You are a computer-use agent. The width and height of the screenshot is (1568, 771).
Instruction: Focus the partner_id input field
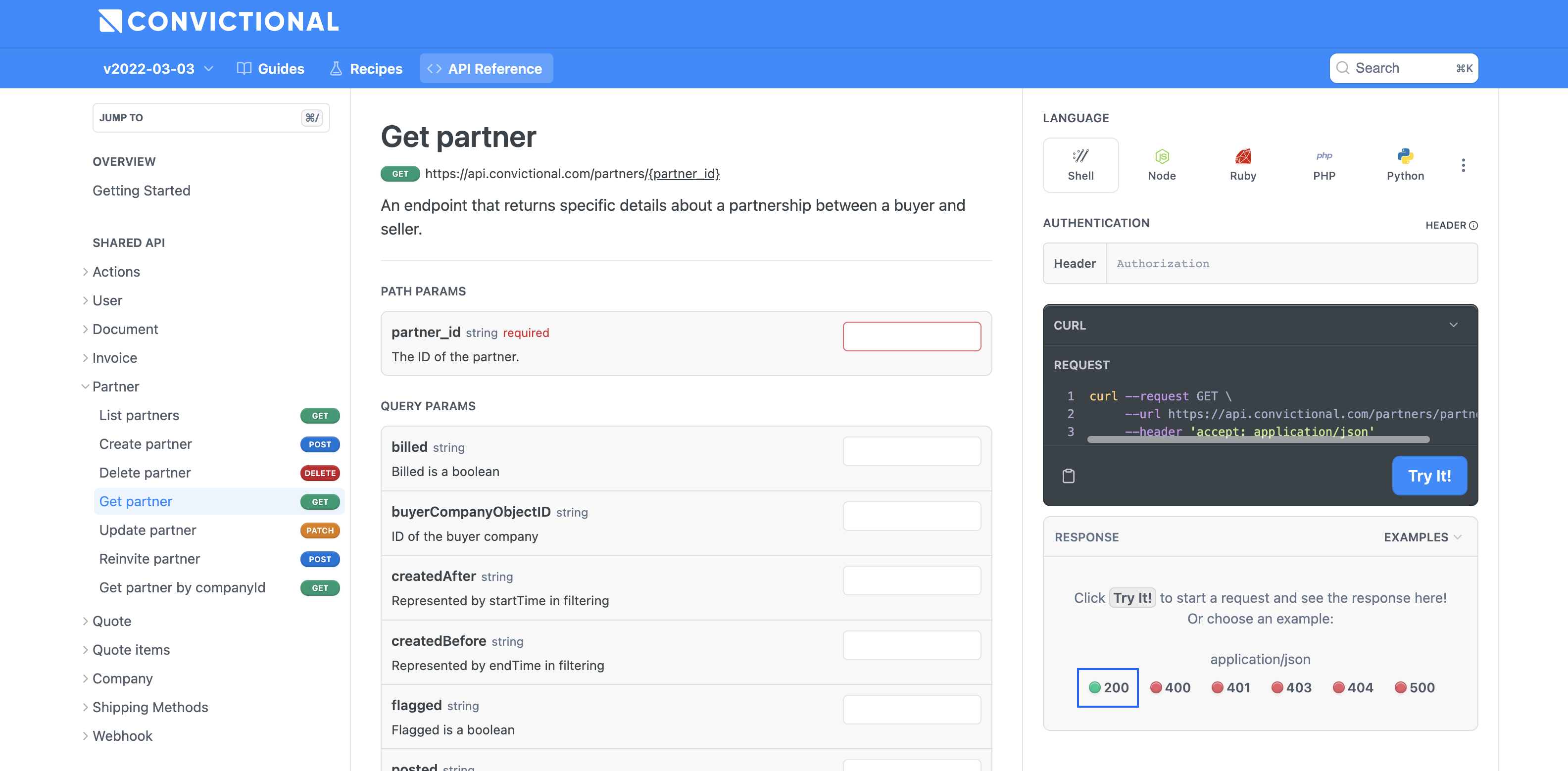coord(911,337)
